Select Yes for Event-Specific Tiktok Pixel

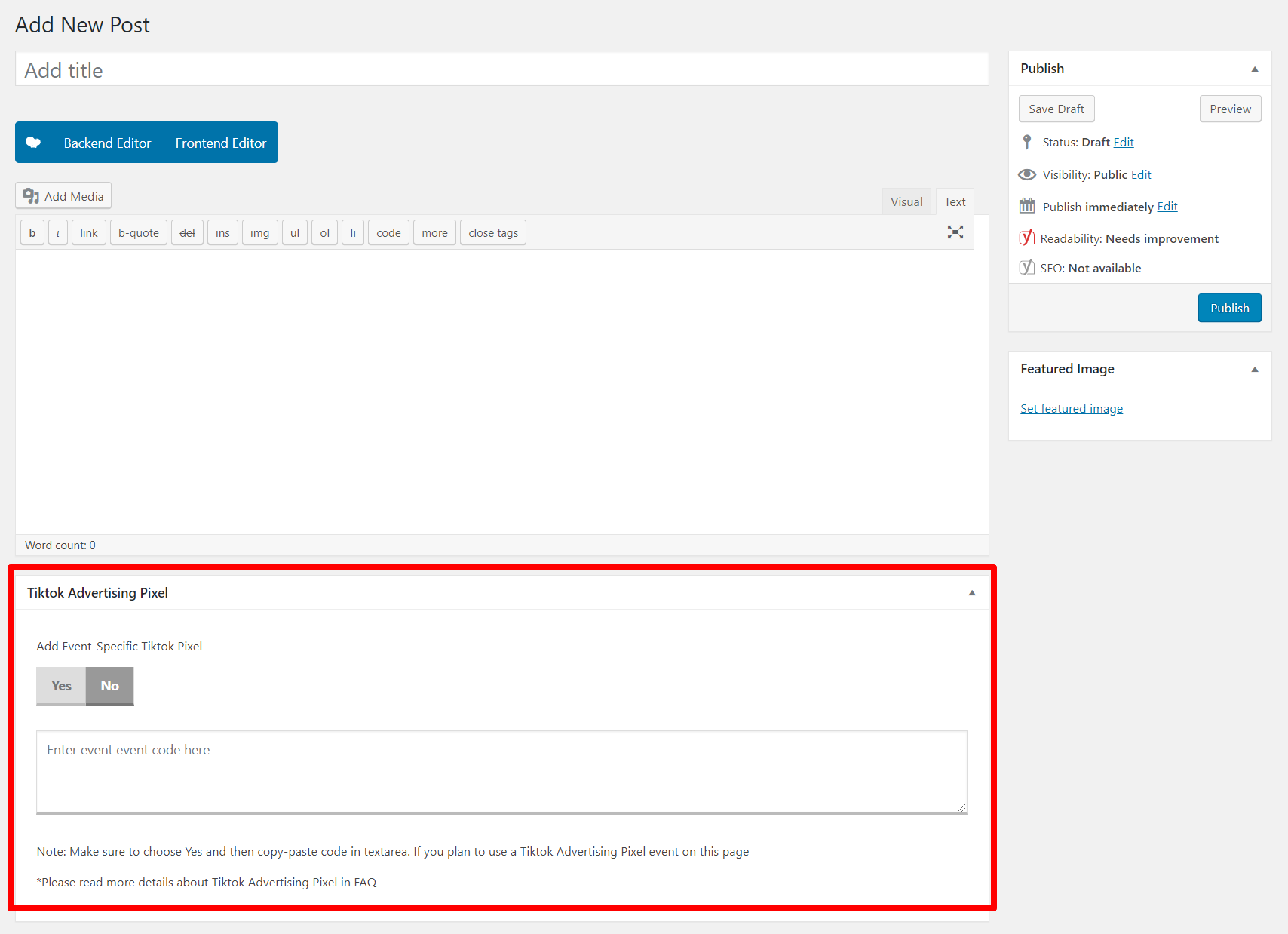click(x=61, y=686)
